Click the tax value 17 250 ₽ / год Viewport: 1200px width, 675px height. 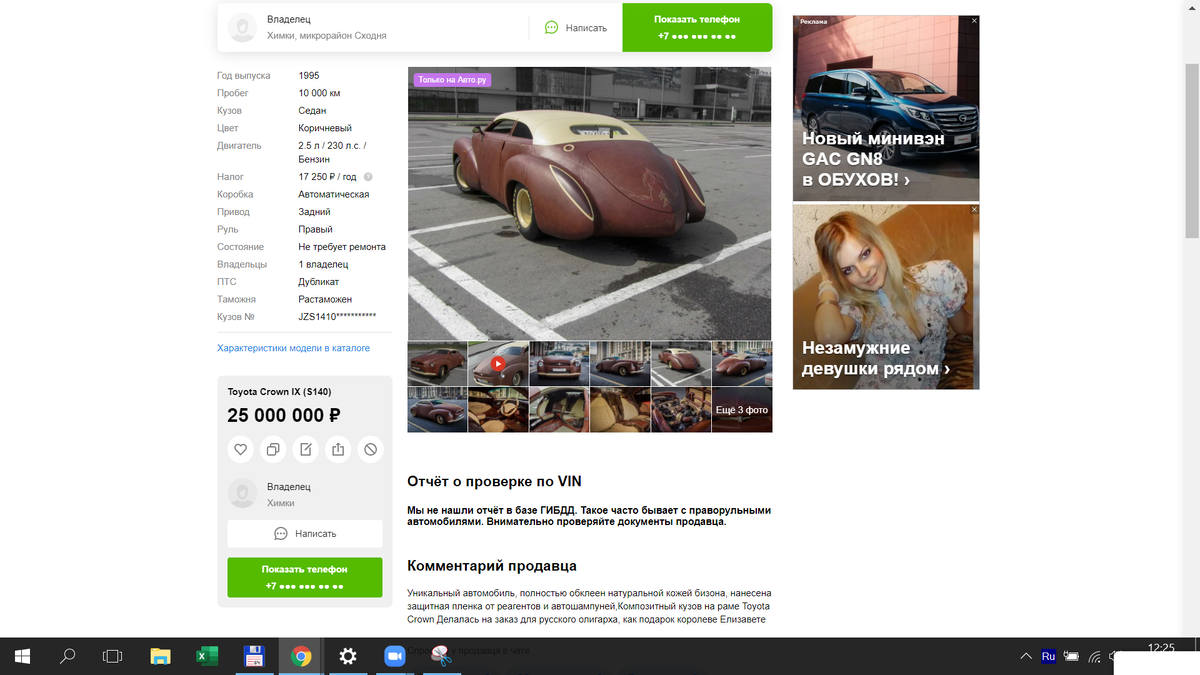click(327, 177)
